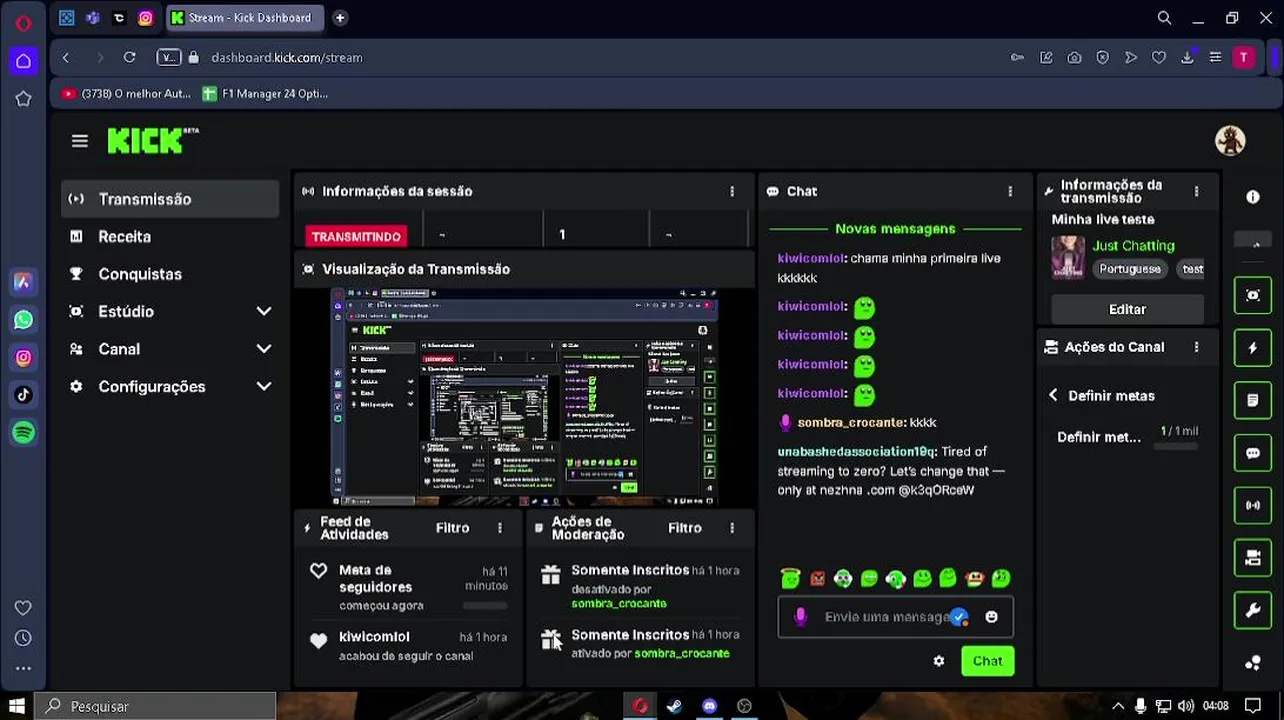Open WhatsApp in Opera sidebar
Screen dimensions: 1284x720
[x=24, y=320]
